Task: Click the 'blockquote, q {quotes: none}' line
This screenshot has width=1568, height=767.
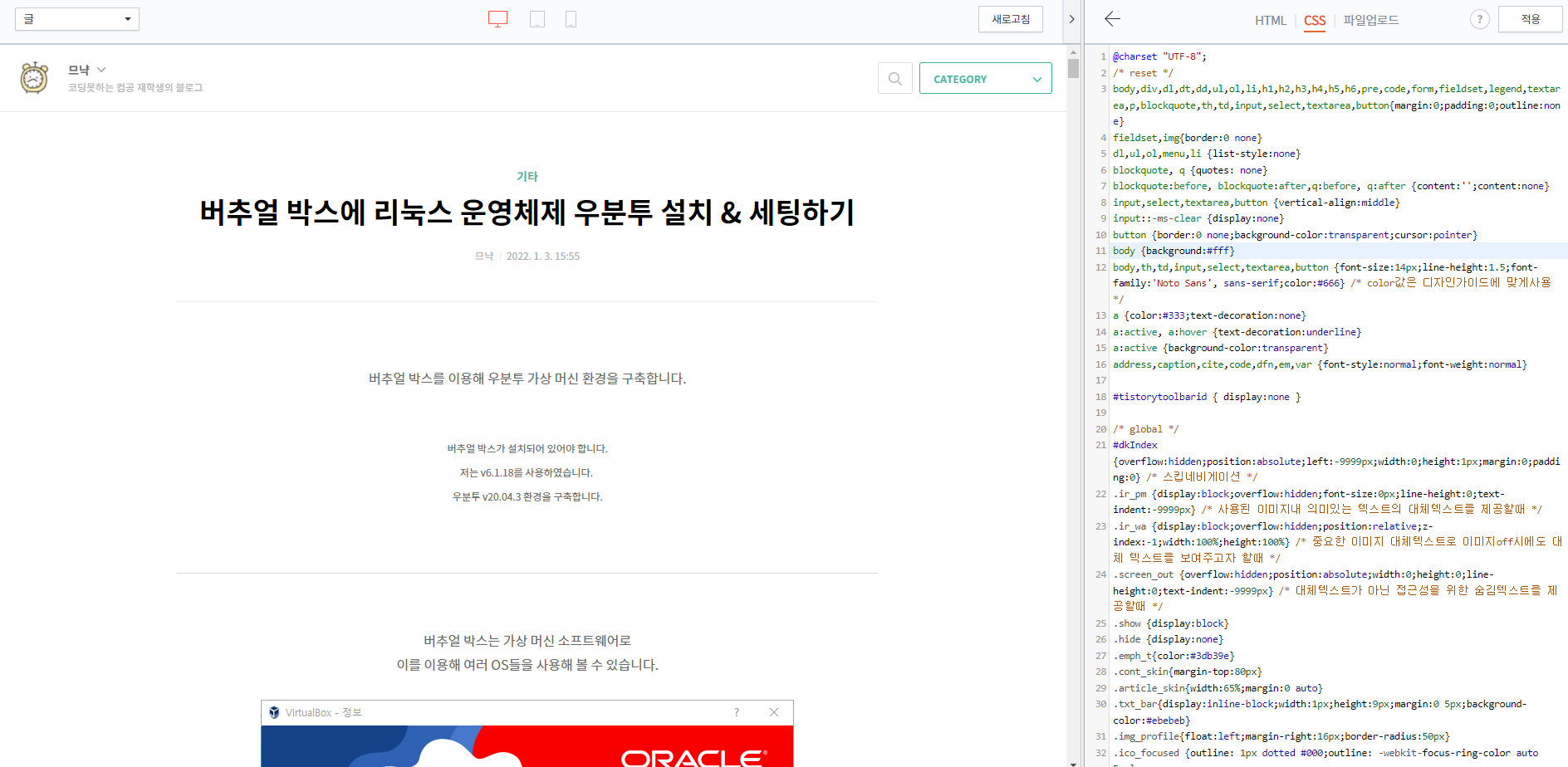Action: point(1190,170)
